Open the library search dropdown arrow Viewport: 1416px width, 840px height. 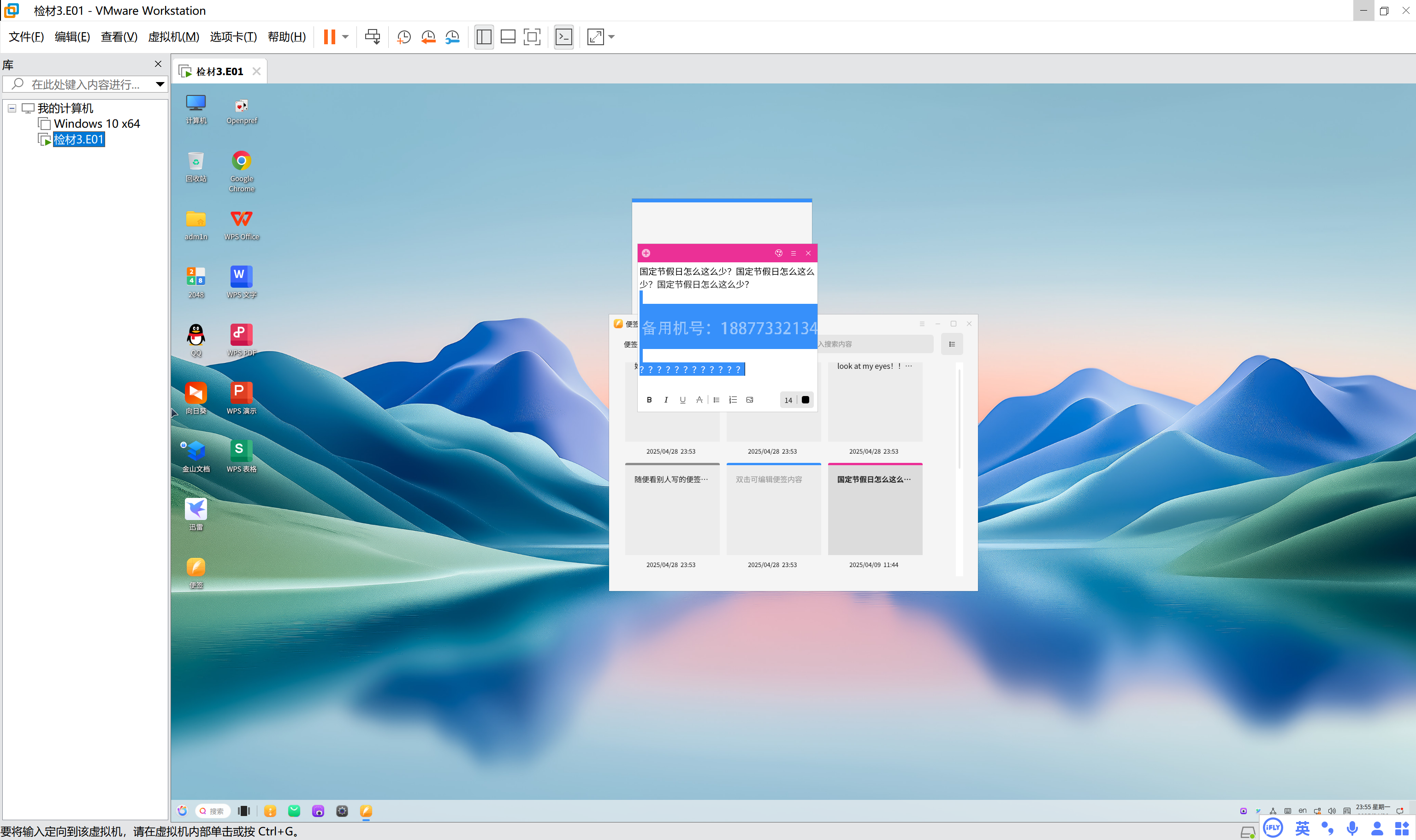point(160,84)
